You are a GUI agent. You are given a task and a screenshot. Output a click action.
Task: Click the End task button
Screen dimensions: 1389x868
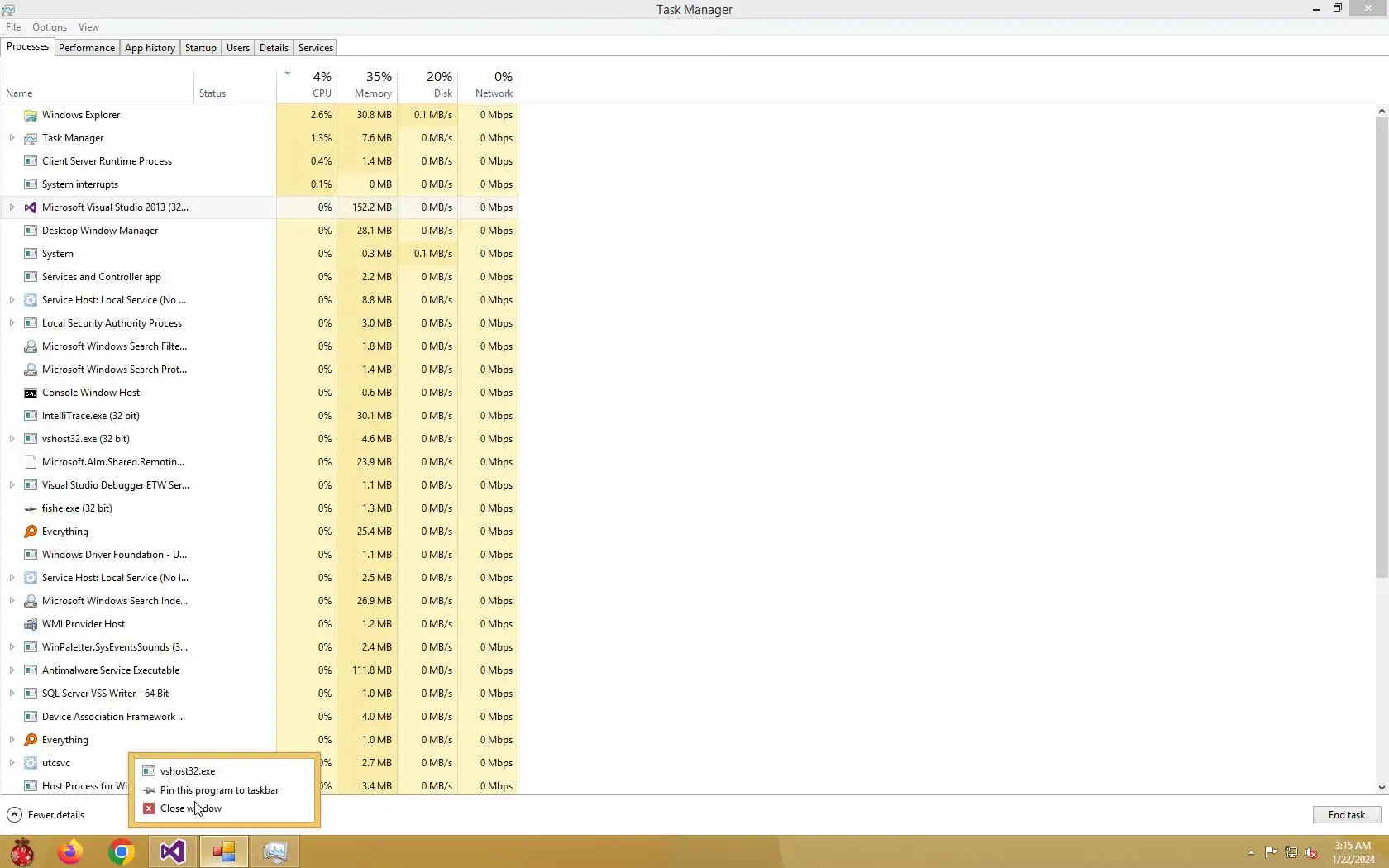click(1347, 815)
